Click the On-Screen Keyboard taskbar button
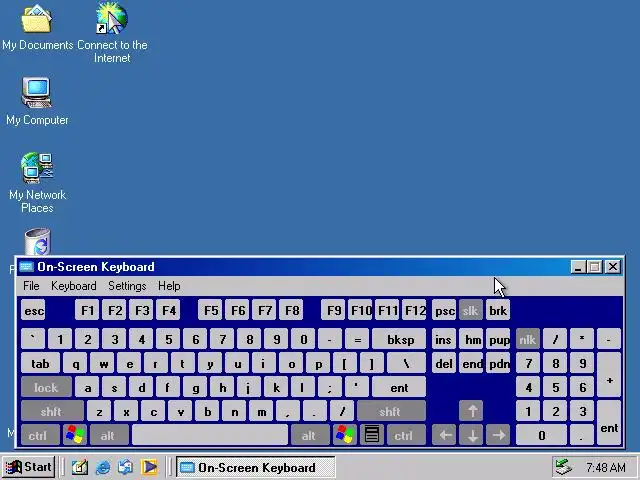 256,467
